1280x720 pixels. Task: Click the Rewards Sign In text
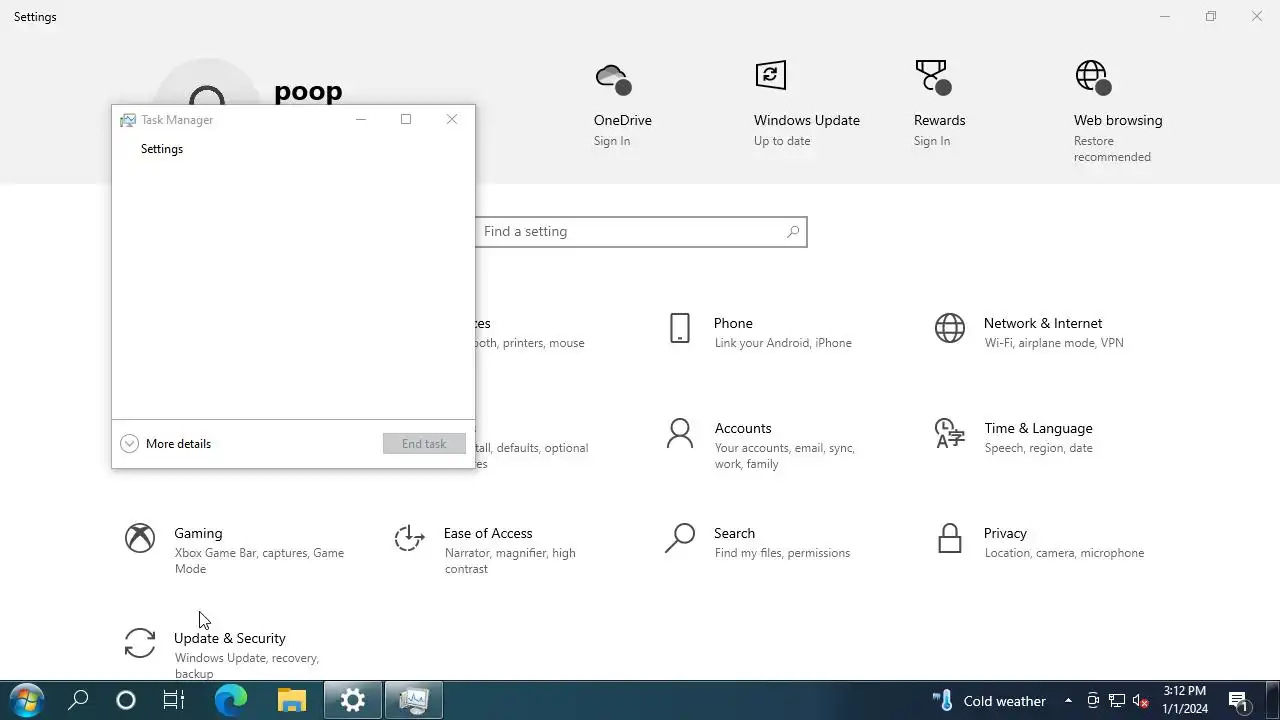point(932,141)
